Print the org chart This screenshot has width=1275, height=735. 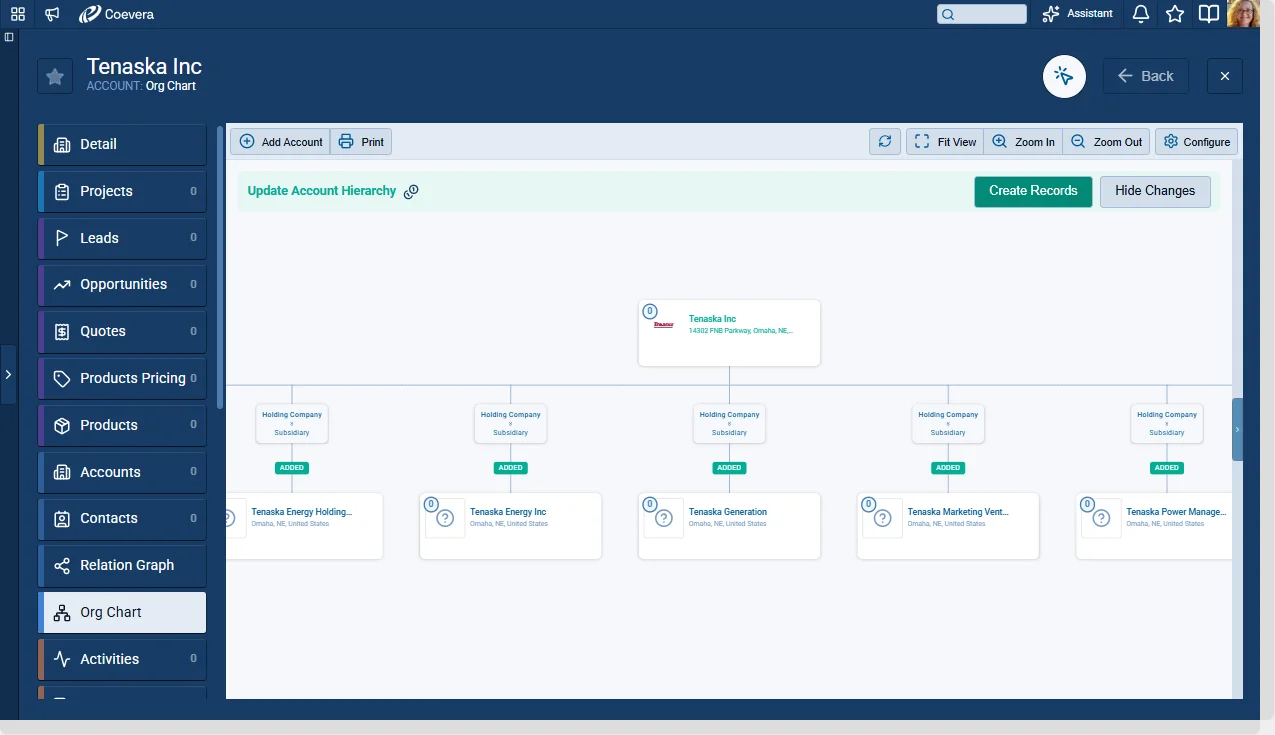point(361,142)
